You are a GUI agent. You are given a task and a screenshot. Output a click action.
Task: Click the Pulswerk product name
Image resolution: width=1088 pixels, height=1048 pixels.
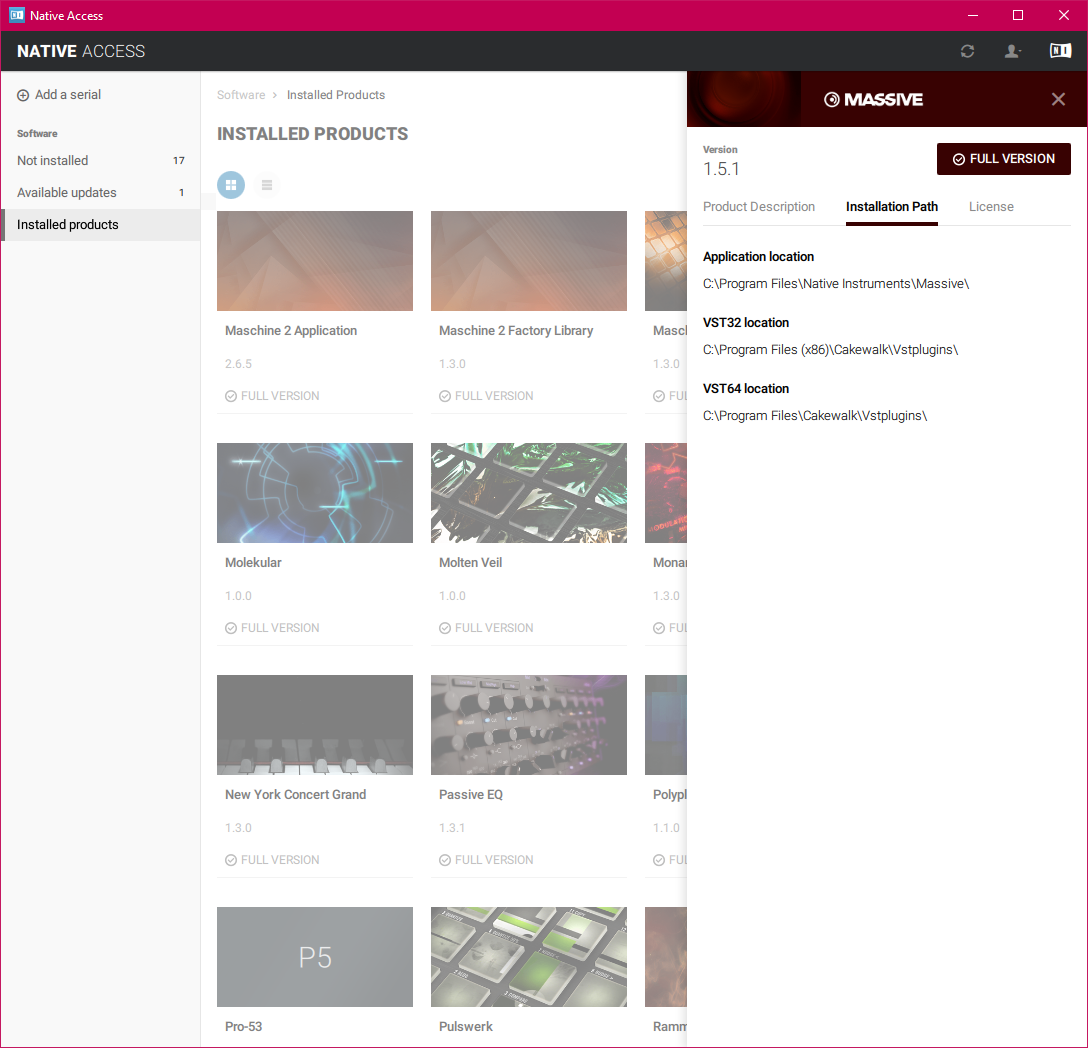(466, 1026)
